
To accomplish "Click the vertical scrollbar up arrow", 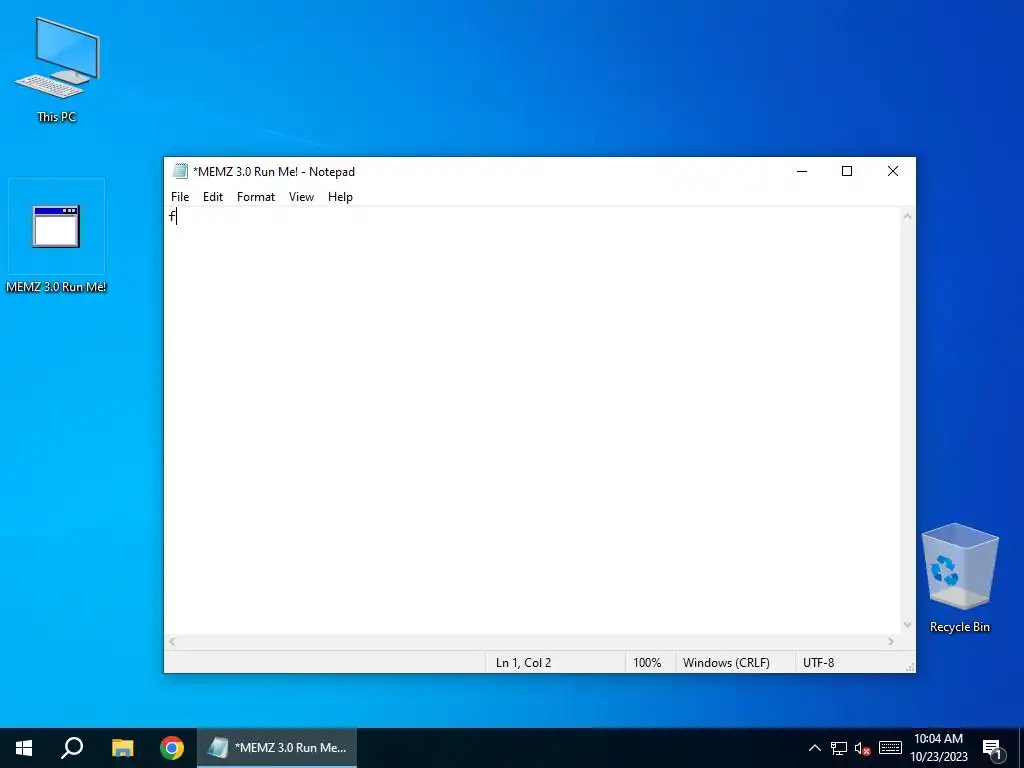I will pyautogui.click(x=907, y=216).
